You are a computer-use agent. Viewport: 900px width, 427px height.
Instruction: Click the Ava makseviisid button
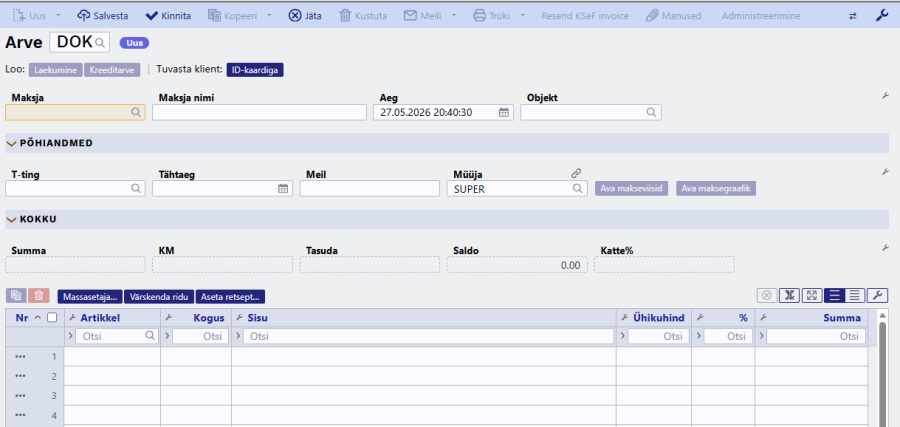click(631, 189)
